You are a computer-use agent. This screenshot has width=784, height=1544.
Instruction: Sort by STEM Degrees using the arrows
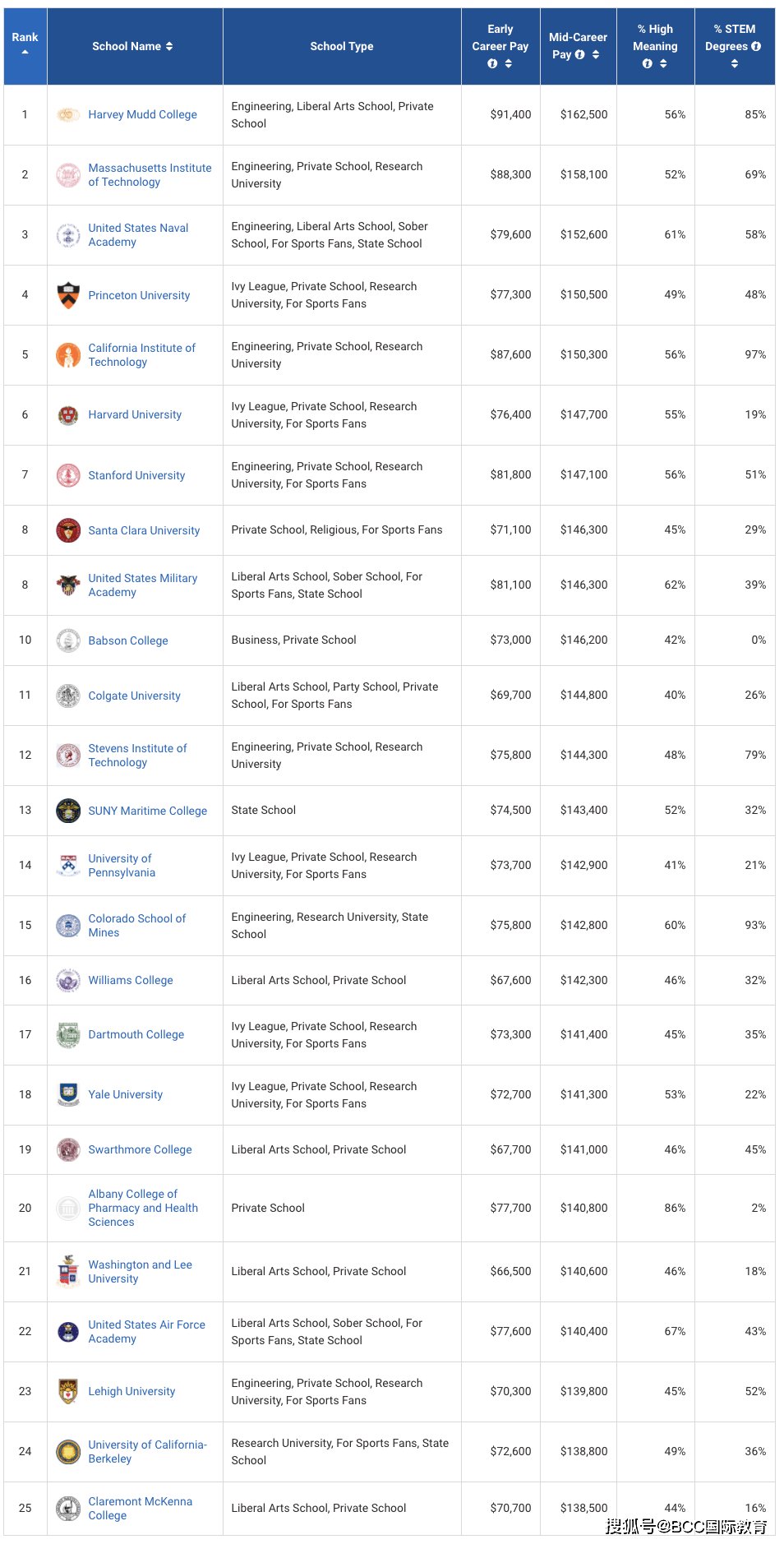click(x=735, y=63)
